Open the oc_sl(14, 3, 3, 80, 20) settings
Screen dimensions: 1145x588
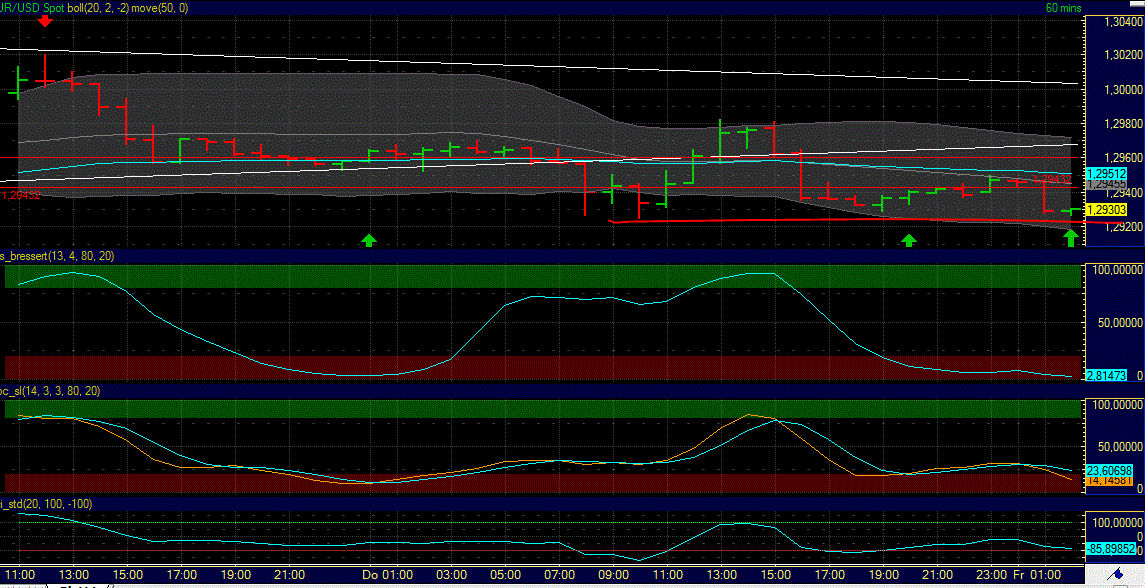click(x=50, y=392)
